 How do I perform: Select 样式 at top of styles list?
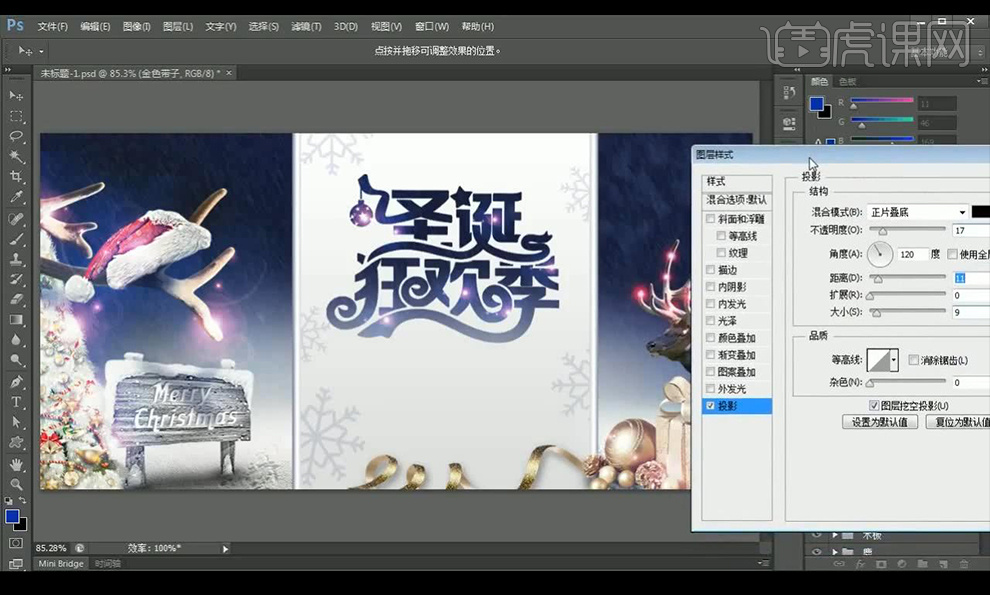pos(737,182)
